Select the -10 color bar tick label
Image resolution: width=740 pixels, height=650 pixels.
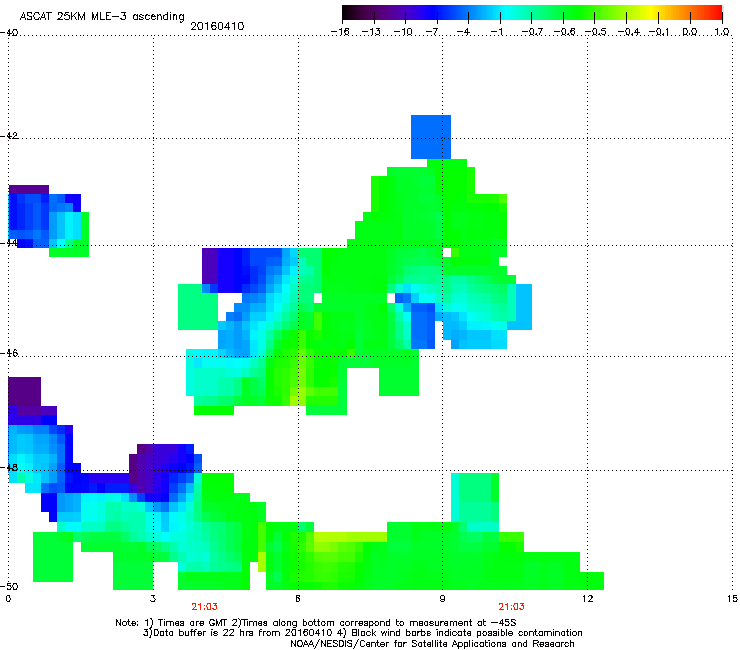pos(403,32)
